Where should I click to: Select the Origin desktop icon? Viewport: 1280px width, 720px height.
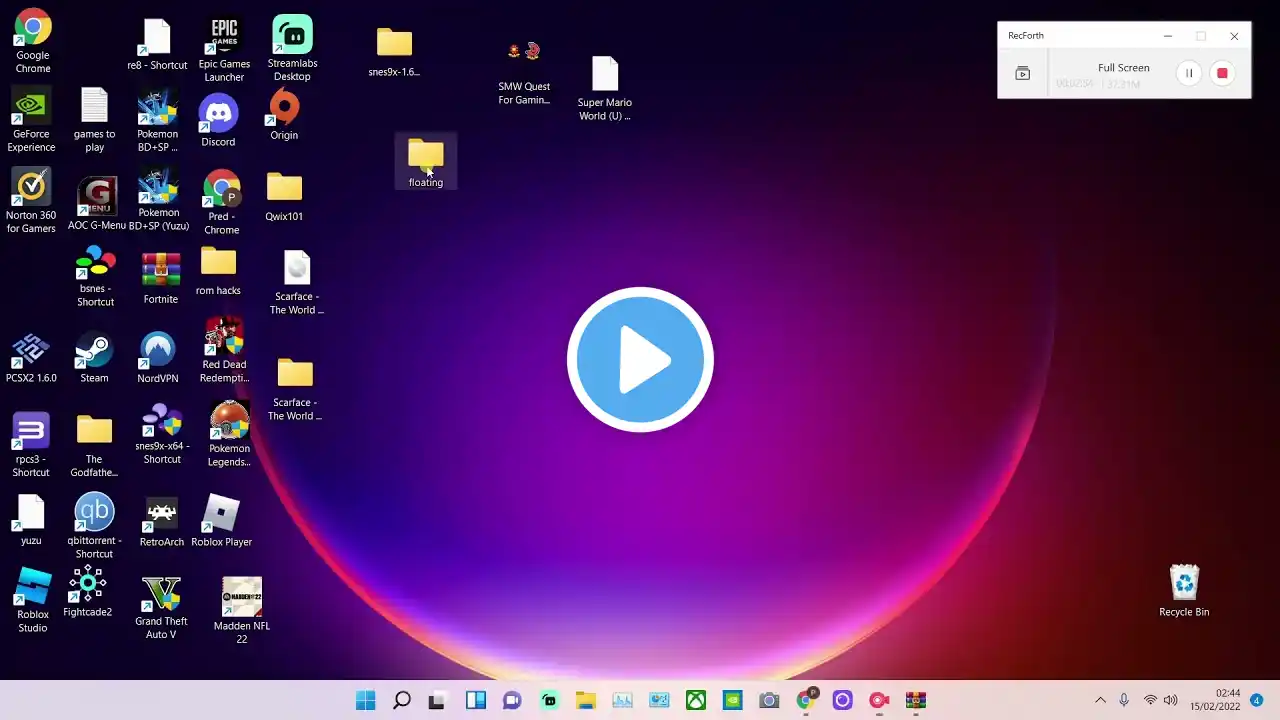coord(284,115)
